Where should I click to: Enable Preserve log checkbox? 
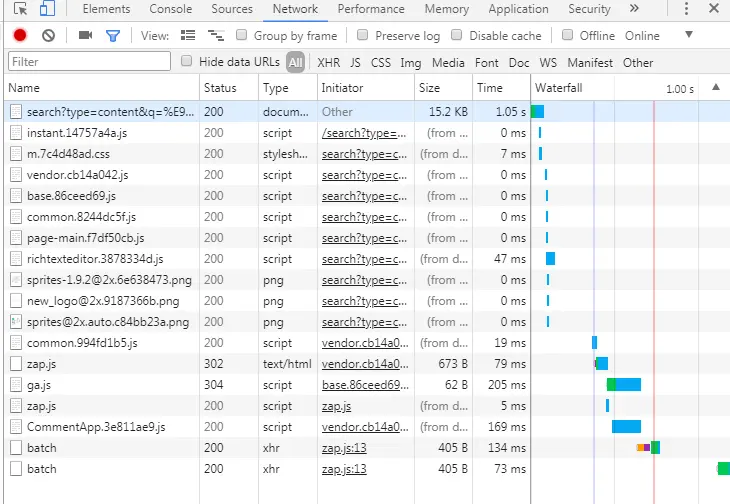362,35
